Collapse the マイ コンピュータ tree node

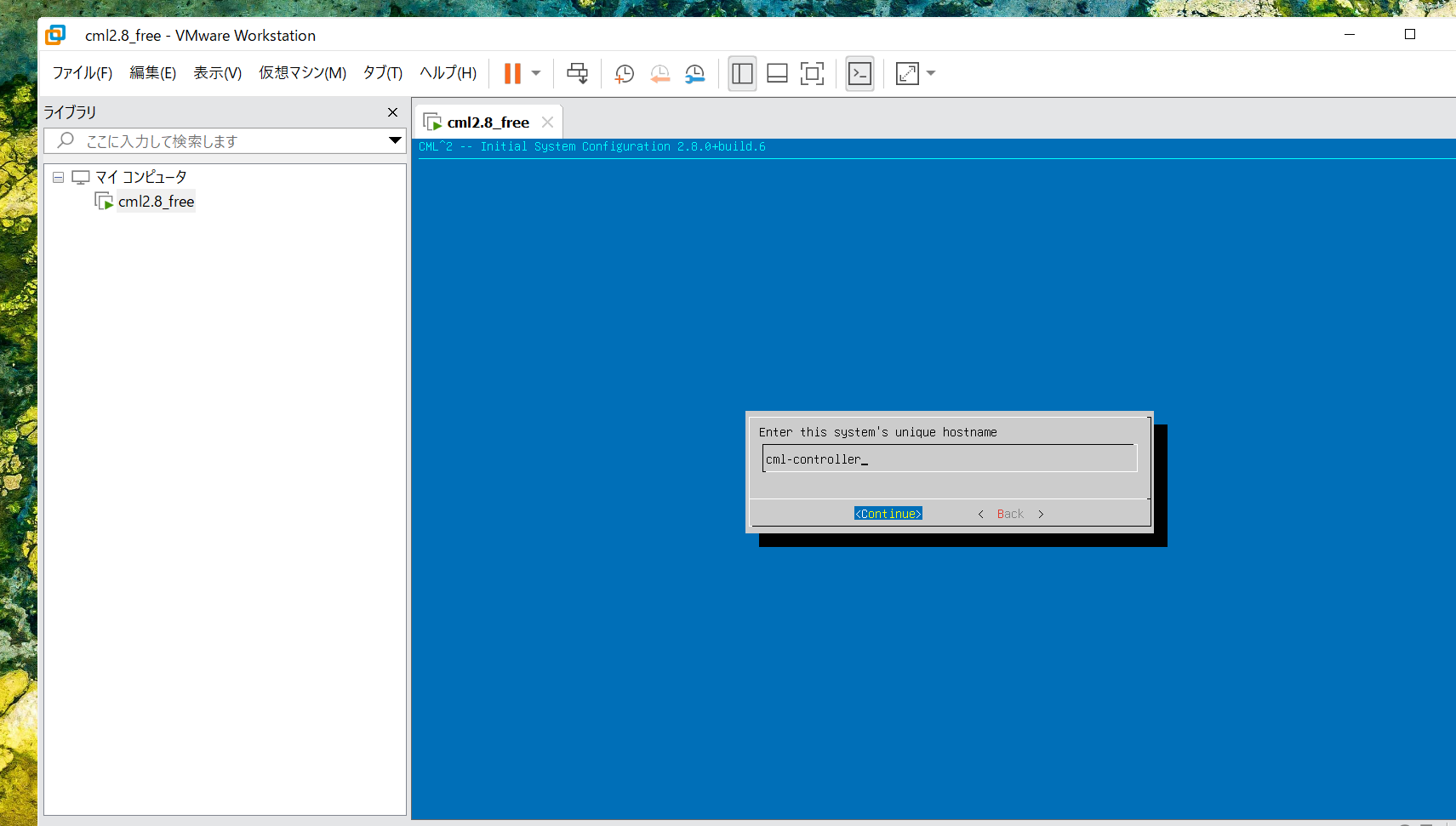(58, 177)
